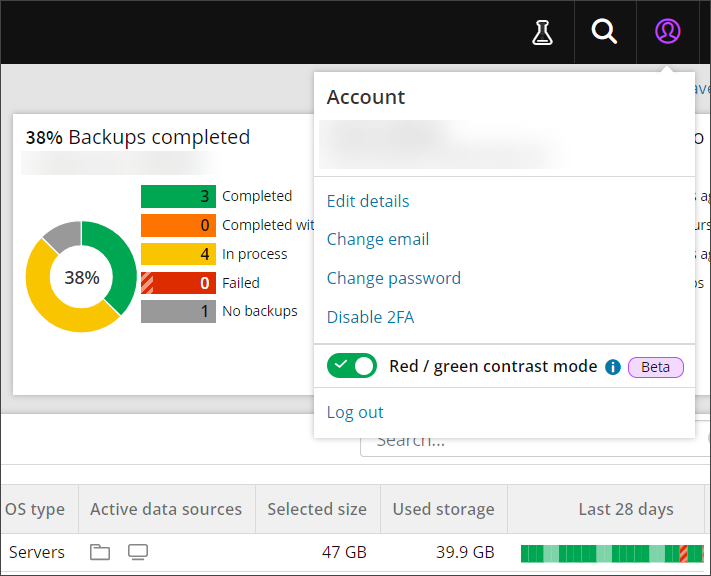Toggle Red / green contrast mode switch

pos(352,366)
